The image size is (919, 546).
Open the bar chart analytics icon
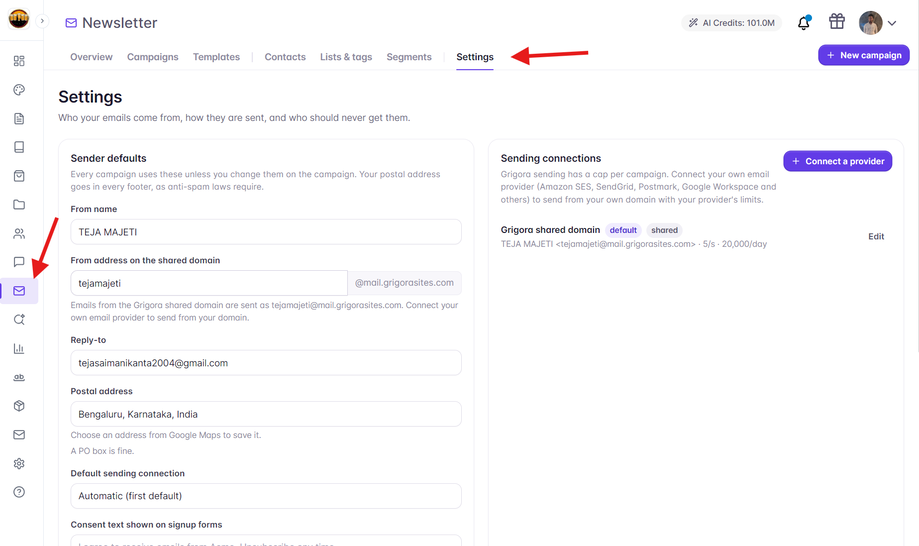coord(19,349)
